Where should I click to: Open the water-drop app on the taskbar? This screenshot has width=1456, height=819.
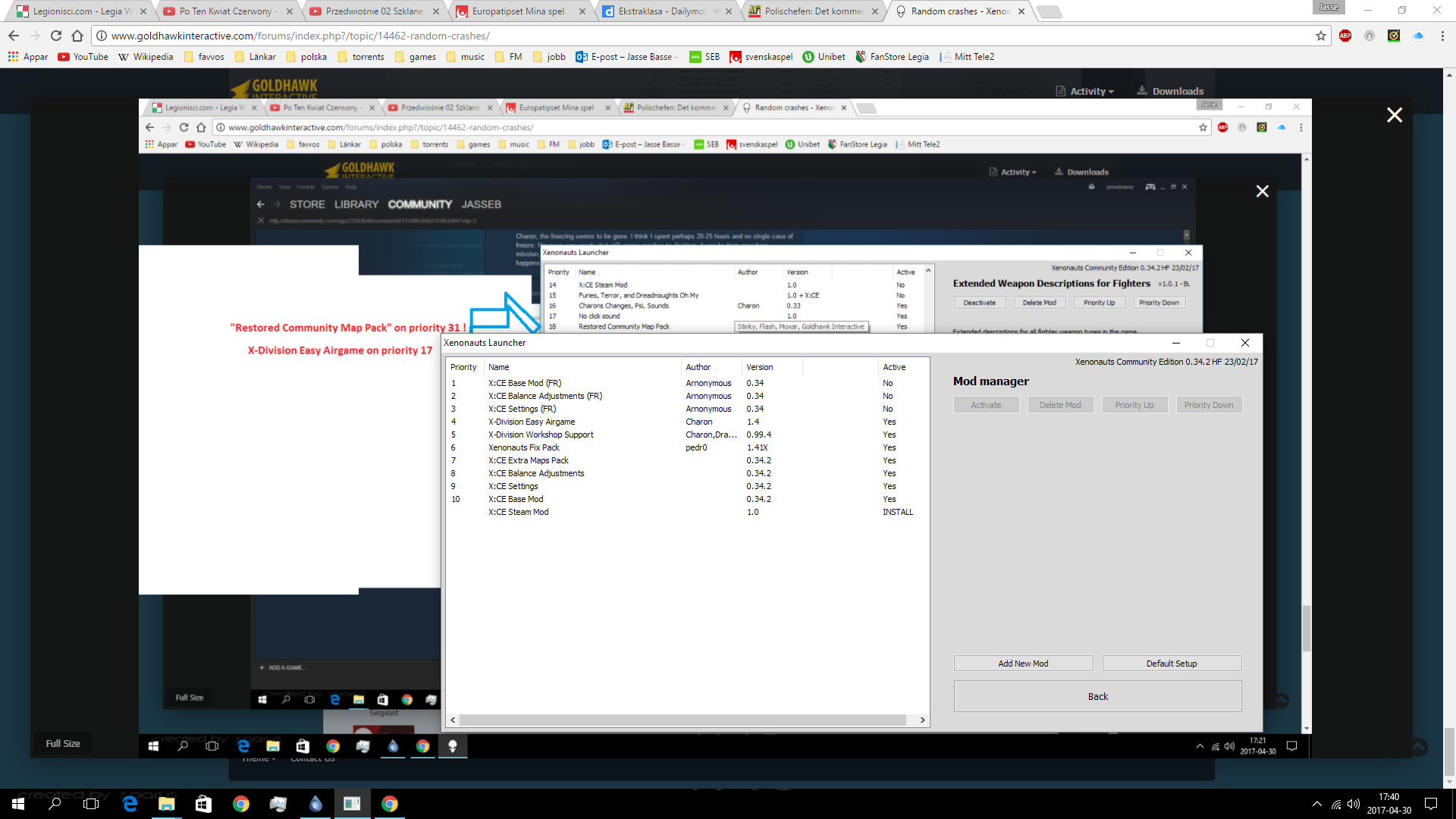[315, 804]
